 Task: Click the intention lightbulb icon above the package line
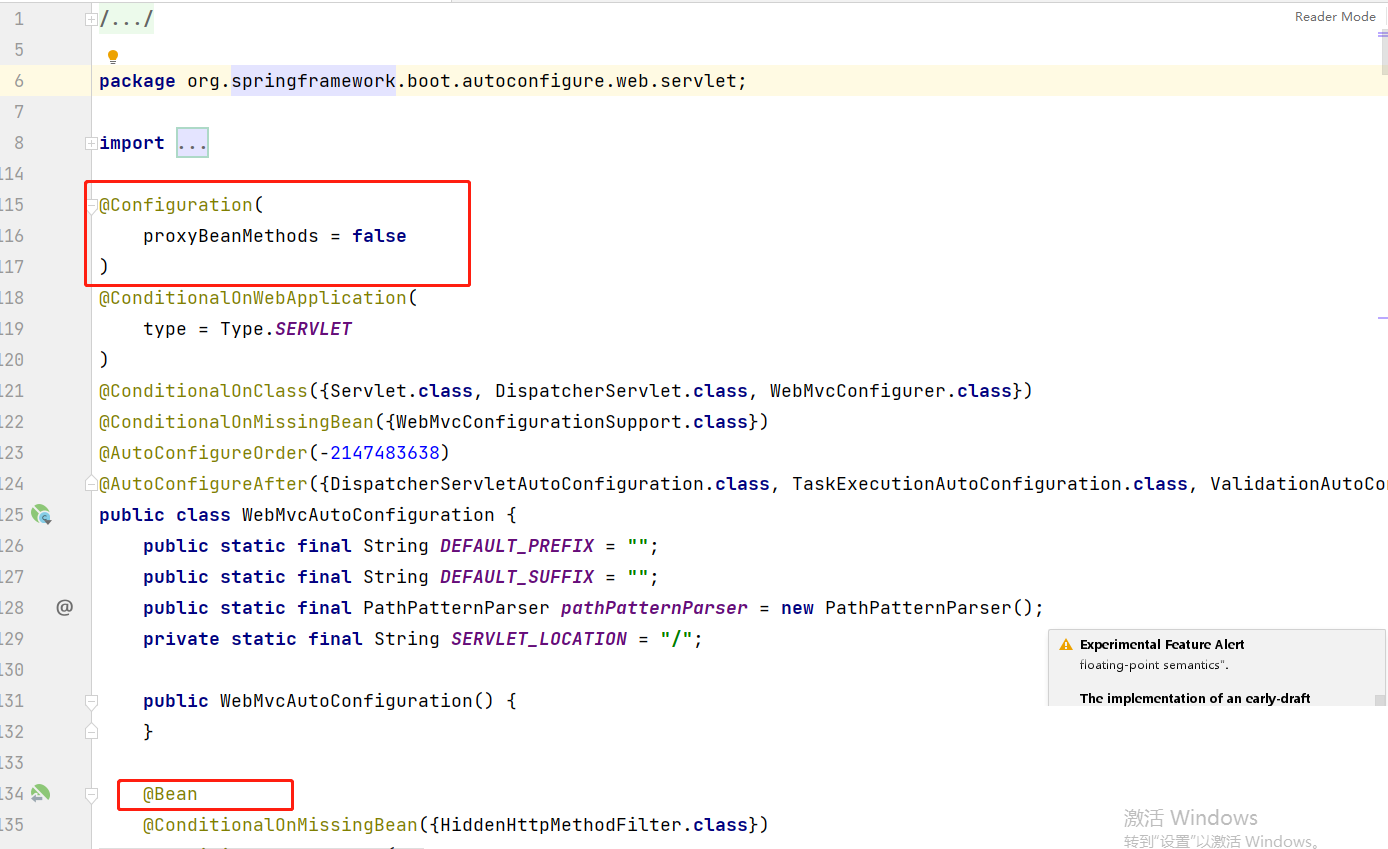point(113,57)
